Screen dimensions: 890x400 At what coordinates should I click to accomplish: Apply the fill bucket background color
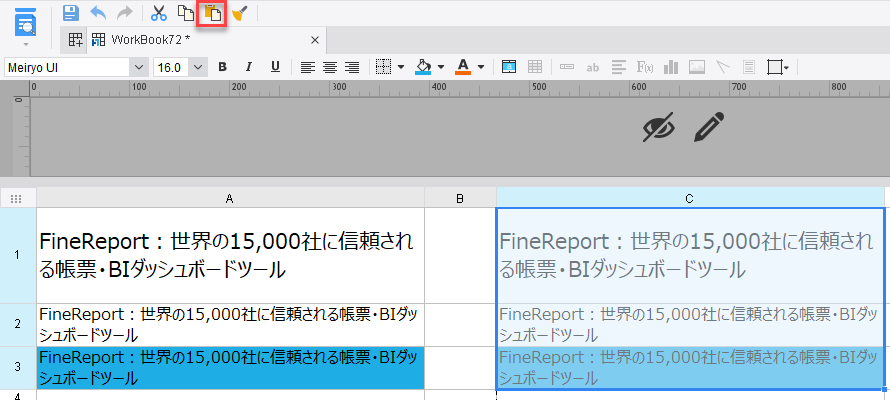[x=423, y=68]
